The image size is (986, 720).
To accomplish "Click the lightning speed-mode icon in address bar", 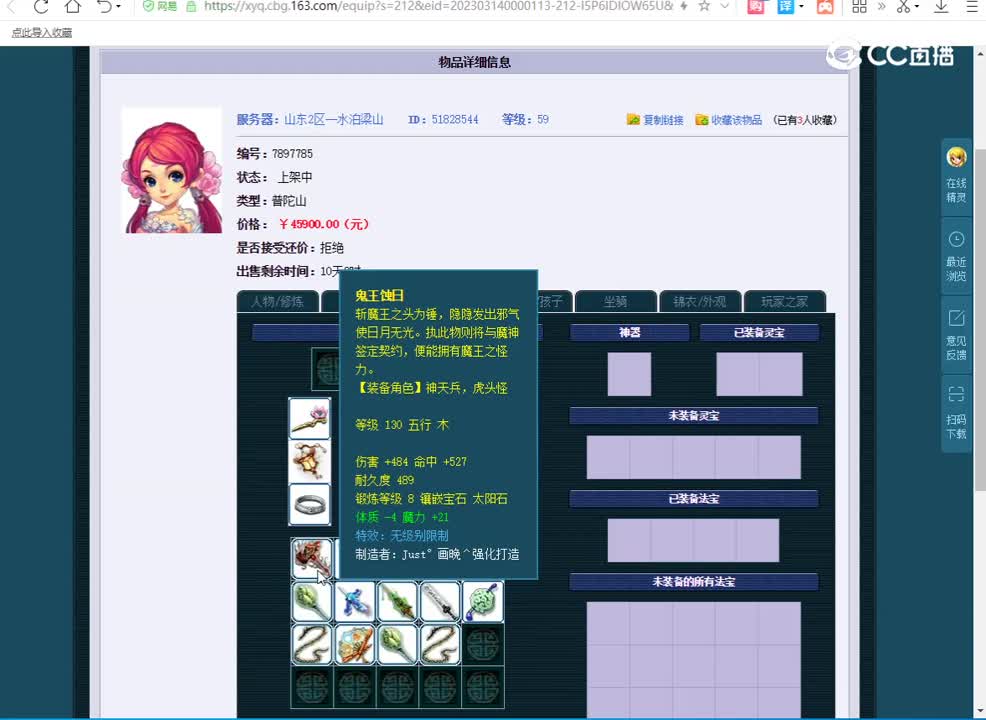I will tap(684, 6).
